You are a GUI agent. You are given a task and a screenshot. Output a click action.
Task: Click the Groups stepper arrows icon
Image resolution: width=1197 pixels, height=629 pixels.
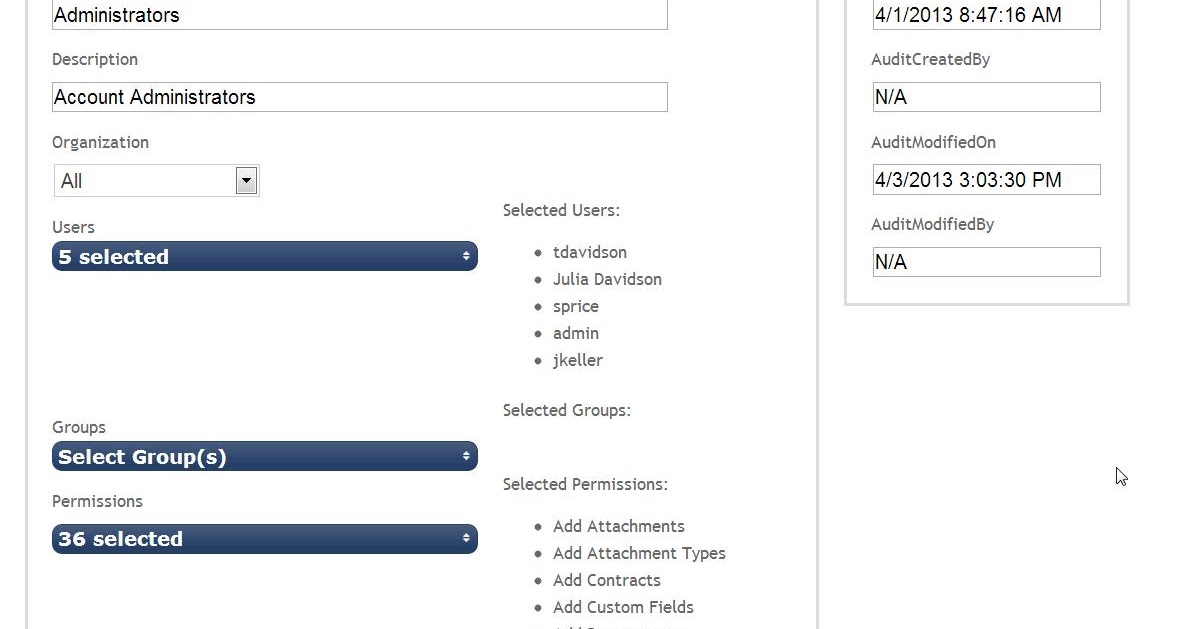click(x=465, y=456)
